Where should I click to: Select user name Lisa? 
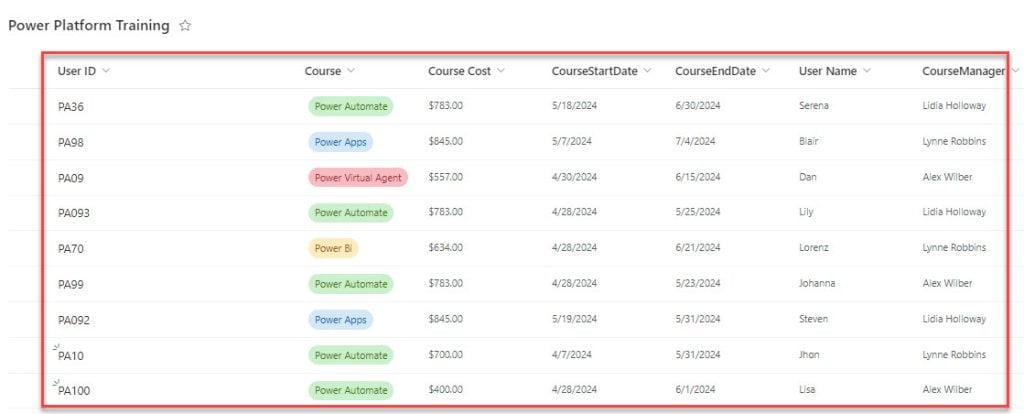[807, 389]
